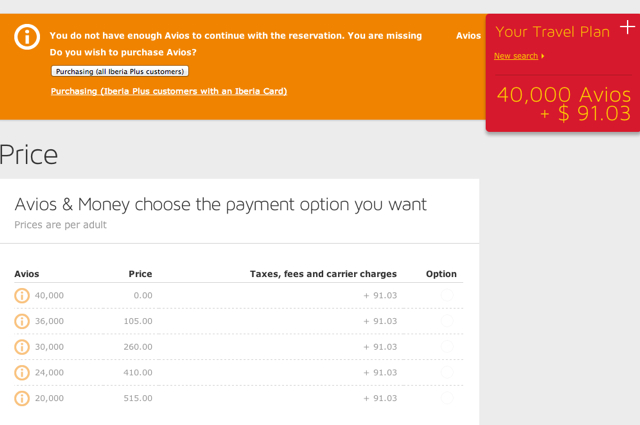This screenshot has height=425, width=640.
Task: Click Purchasing (all Iberia Plus customers) button
Action: (120, 71)
